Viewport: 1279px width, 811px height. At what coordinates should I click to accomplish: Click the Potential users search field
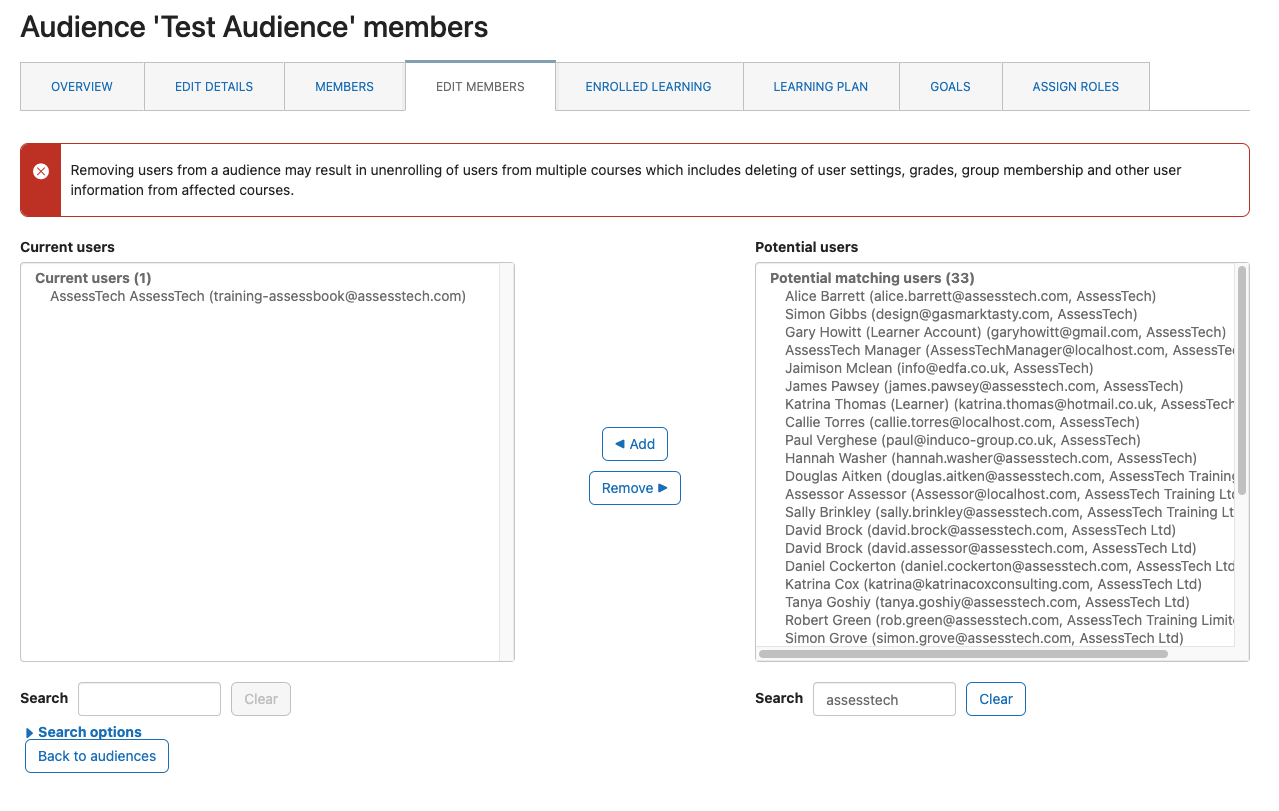884,699
